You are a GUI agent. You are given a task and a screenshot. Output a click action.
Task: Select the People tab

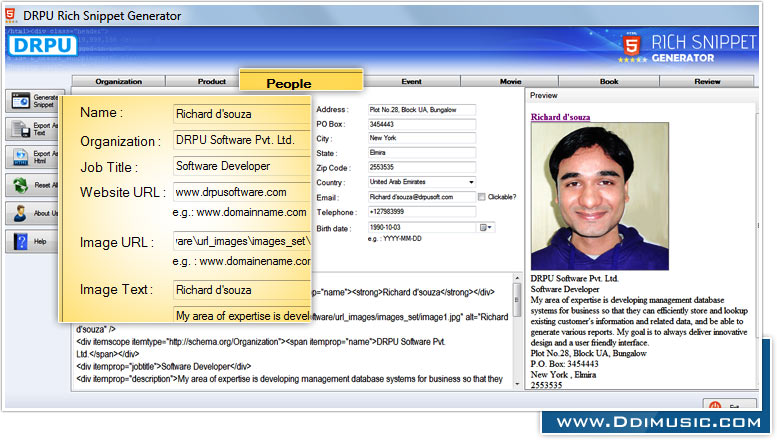[301, 80]
